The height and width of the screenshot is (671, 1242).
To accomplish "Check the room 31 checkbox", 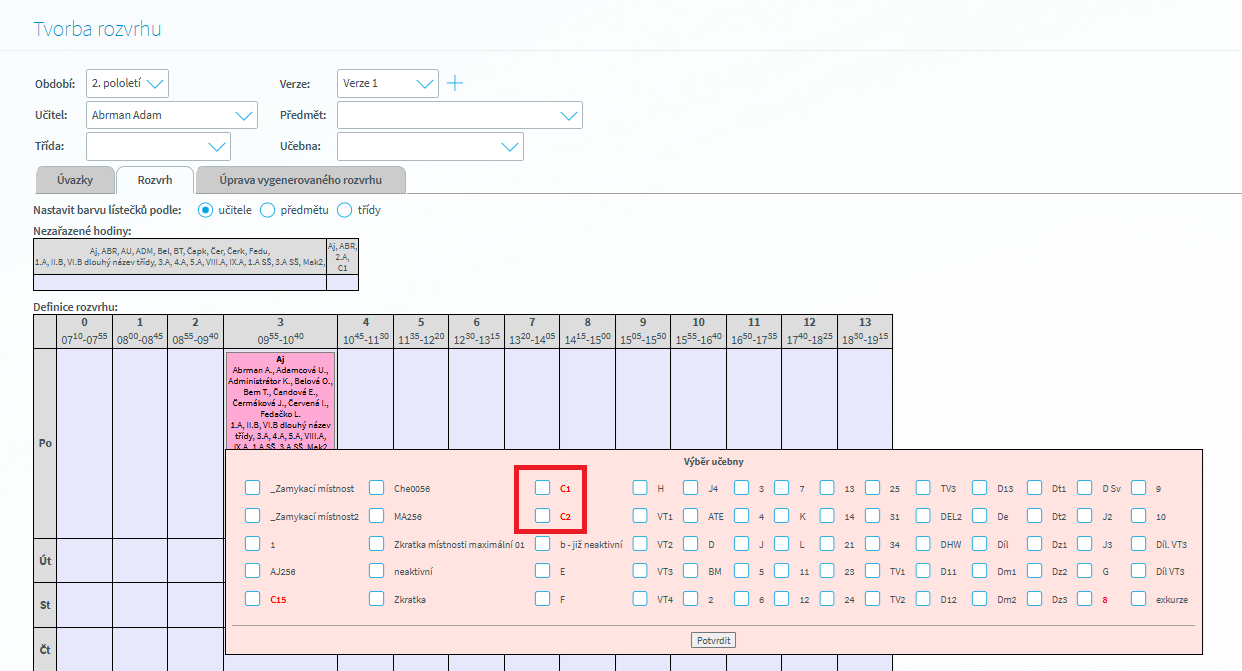I will [x=873, y=516].
